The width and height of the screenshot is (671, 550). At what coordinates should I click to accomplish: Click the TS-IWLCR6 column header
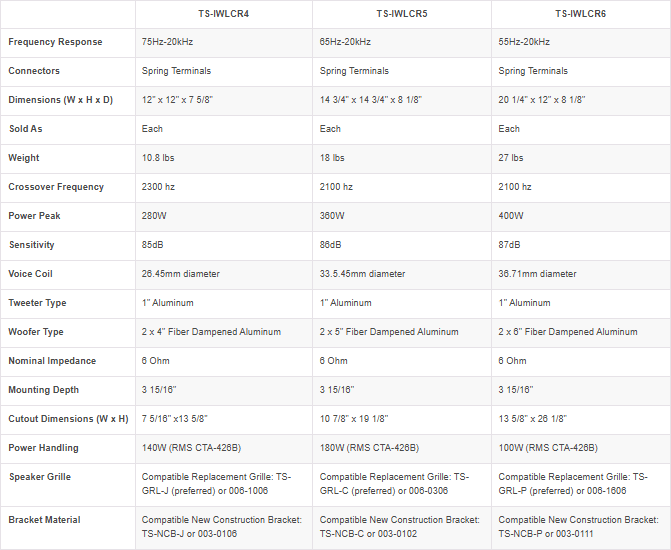point(580,14)
